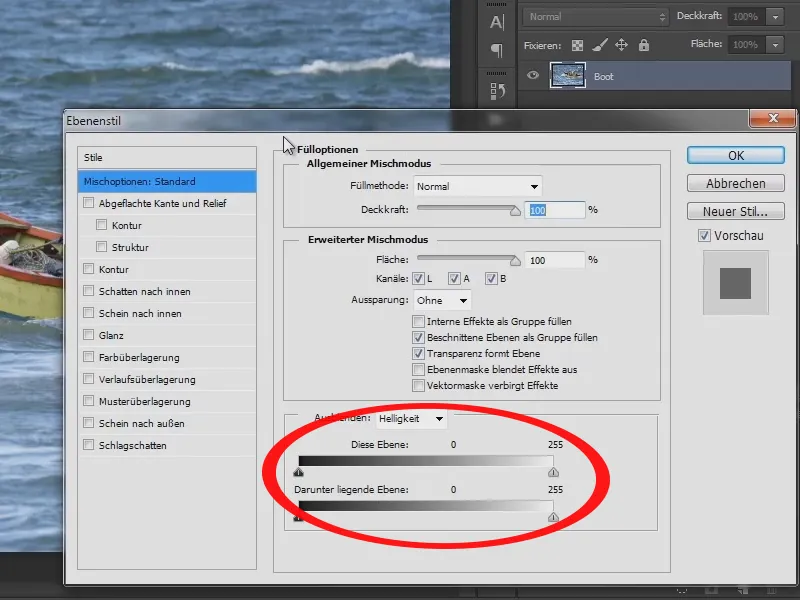This screenshot has height=600, width=800.
Task: Open Musterüberlagerung style entry
Action: 167,402
